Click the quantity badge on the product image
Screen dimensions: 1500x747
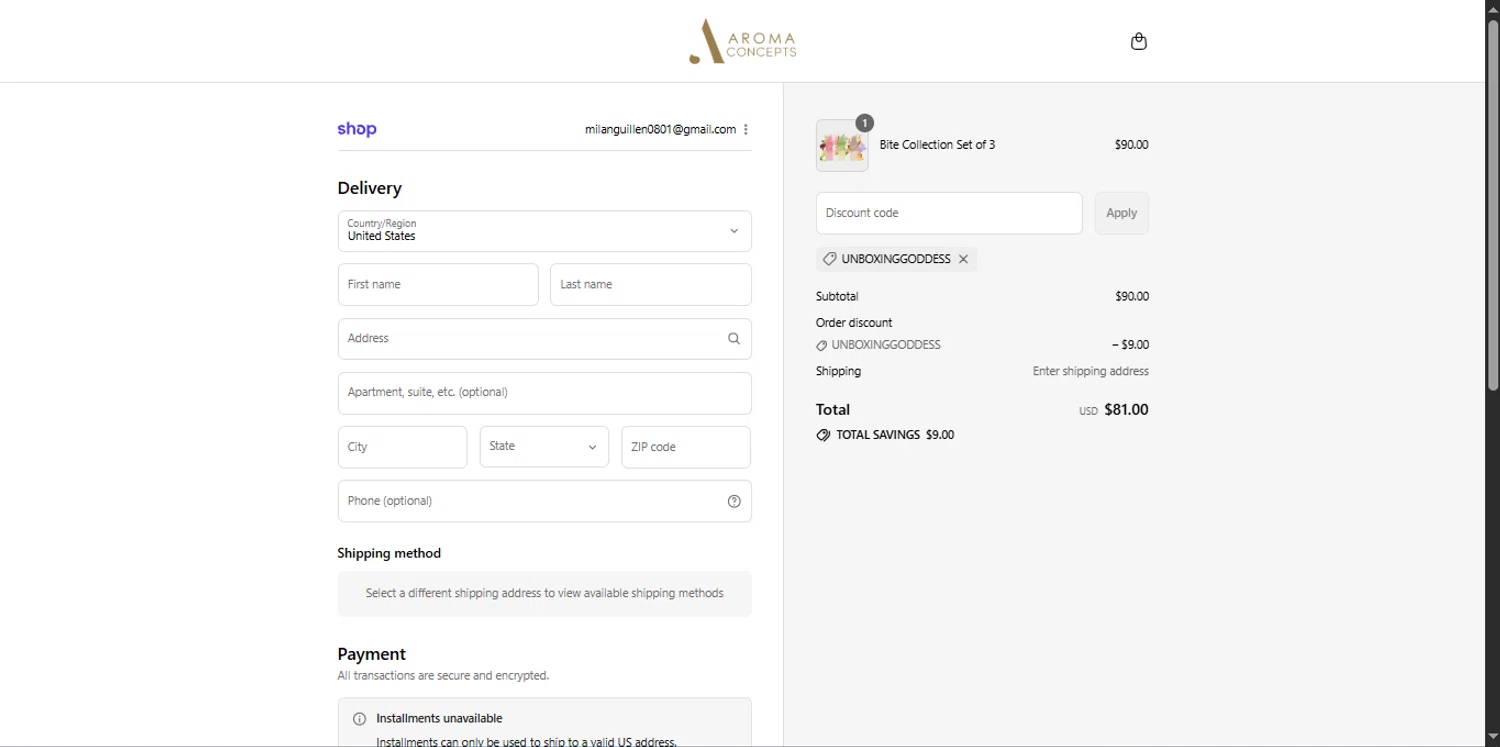tap(864, 123)
